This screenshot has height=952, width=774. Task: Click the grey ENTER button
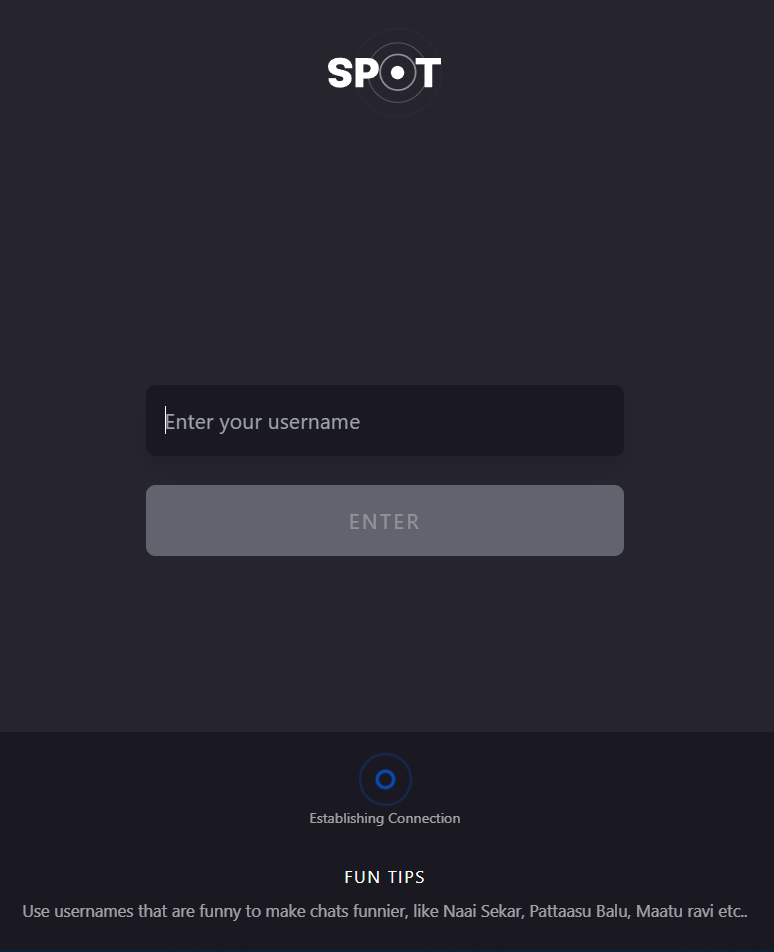(385, 520)
